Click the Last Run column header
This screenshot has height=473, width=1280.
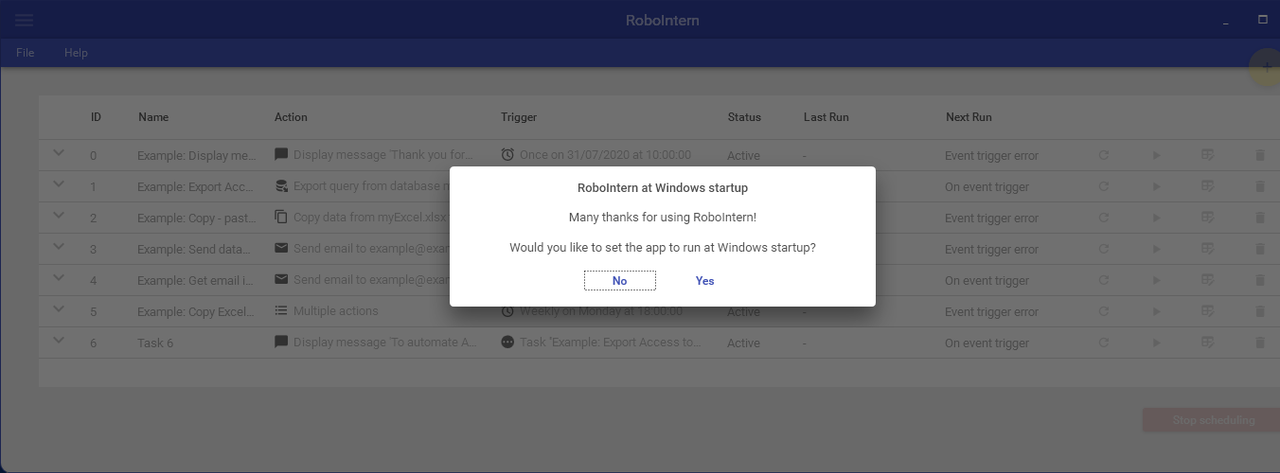pos(826,117)
